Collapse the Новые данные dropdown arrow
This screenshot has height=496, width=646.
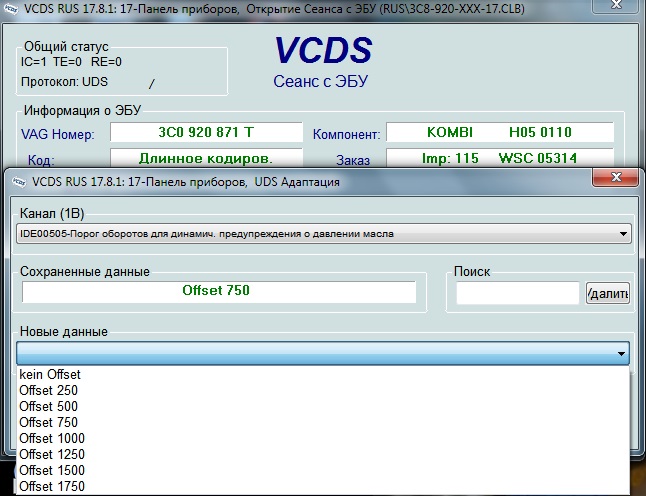coord(622,353)
